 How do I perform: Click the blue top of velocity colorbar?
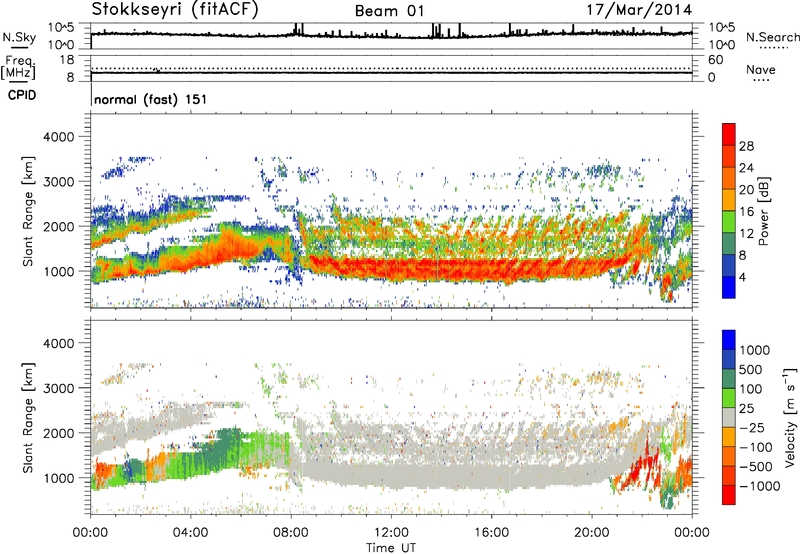[x=729, y=340]
